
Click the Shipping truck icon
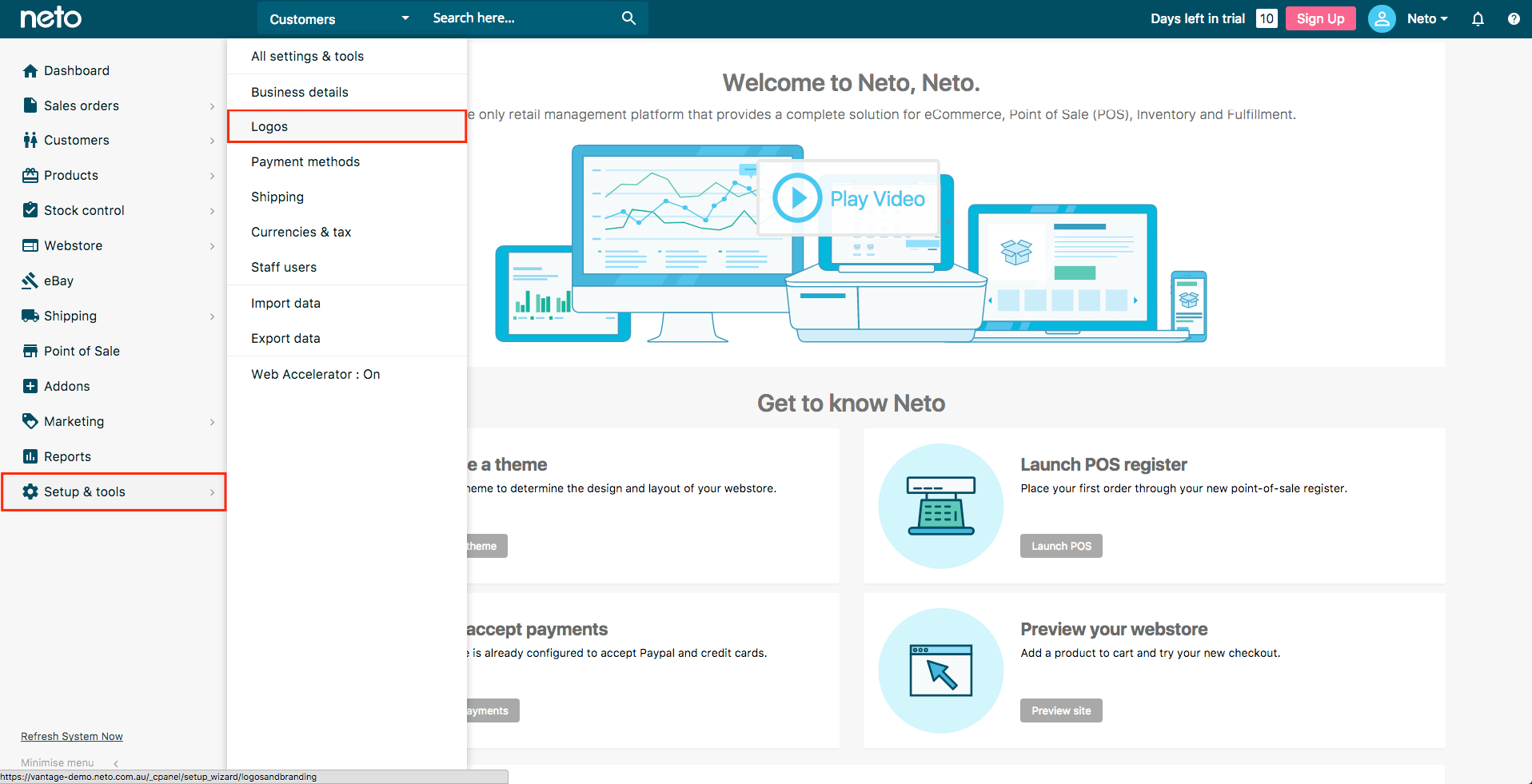30,316
